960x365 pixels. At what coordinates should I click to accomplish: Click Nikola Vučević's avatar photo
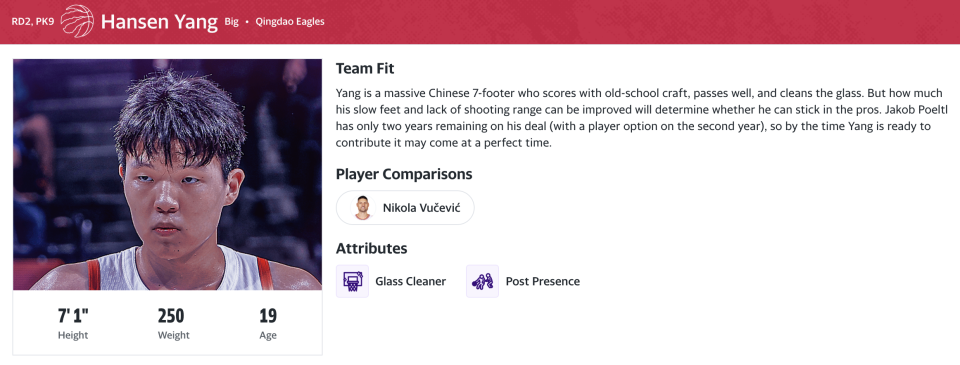(363, 208)
